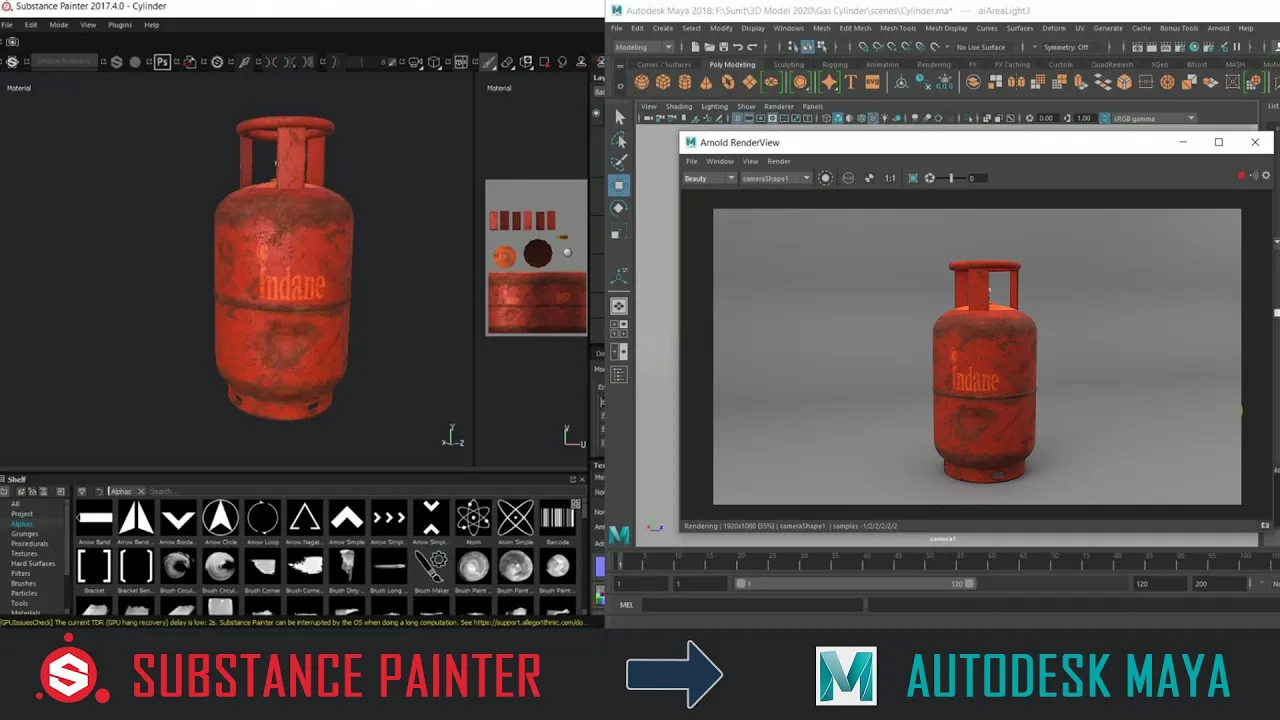Open the Procedurals shelf category

click(x=29, y=544)
